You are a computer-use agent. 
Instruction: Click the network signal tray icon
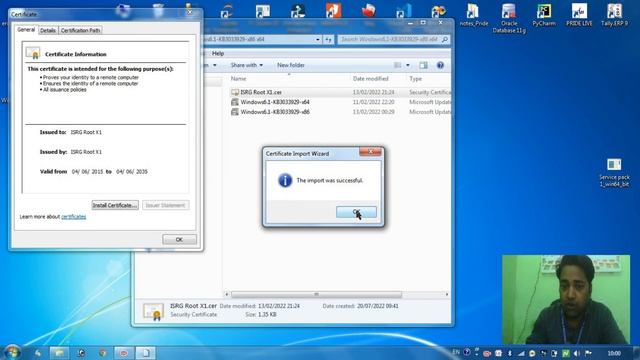[x=521, y=353]
